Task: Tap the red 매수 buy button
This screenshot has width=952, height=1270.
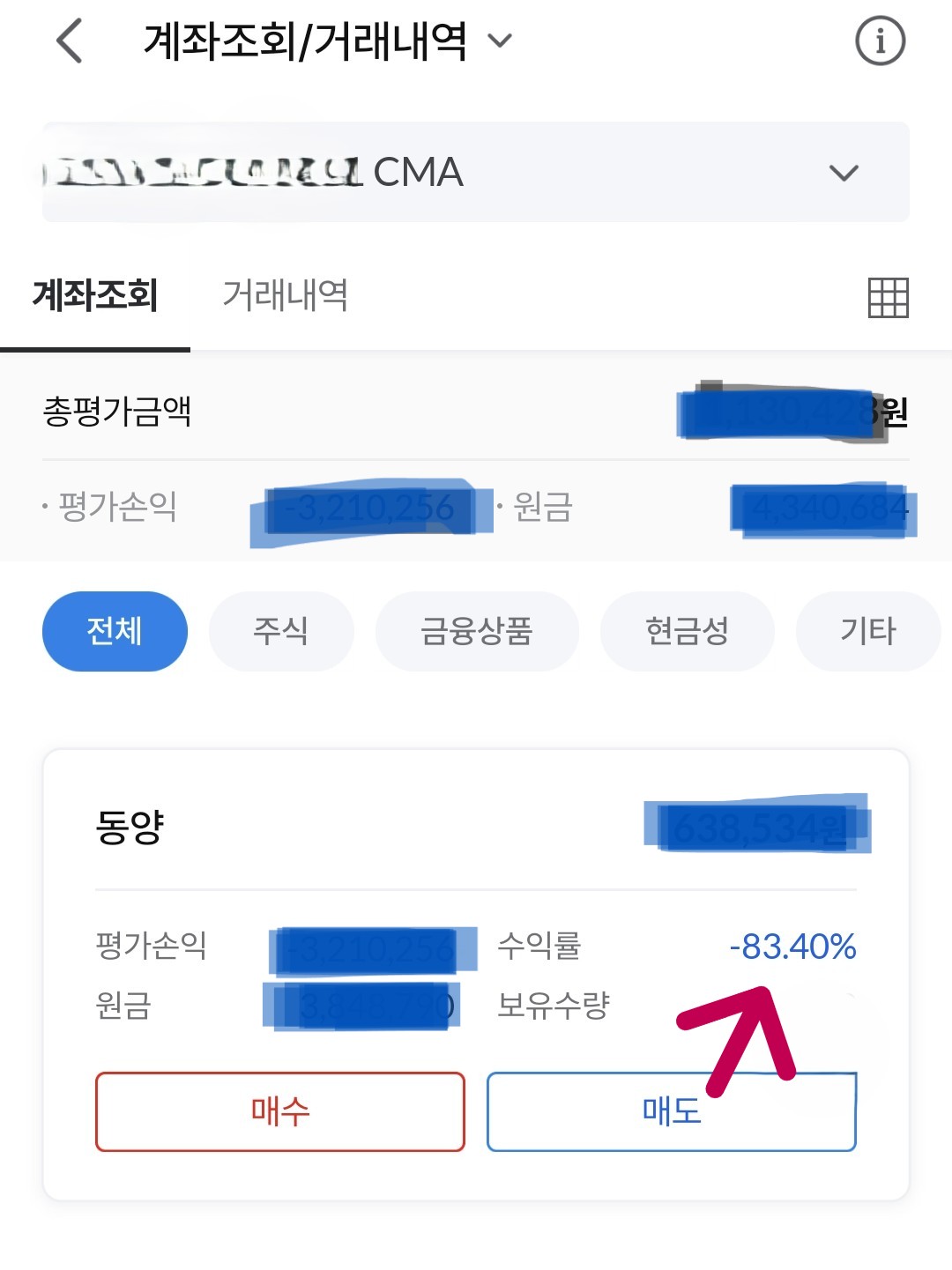Action: coord(280,1111)
